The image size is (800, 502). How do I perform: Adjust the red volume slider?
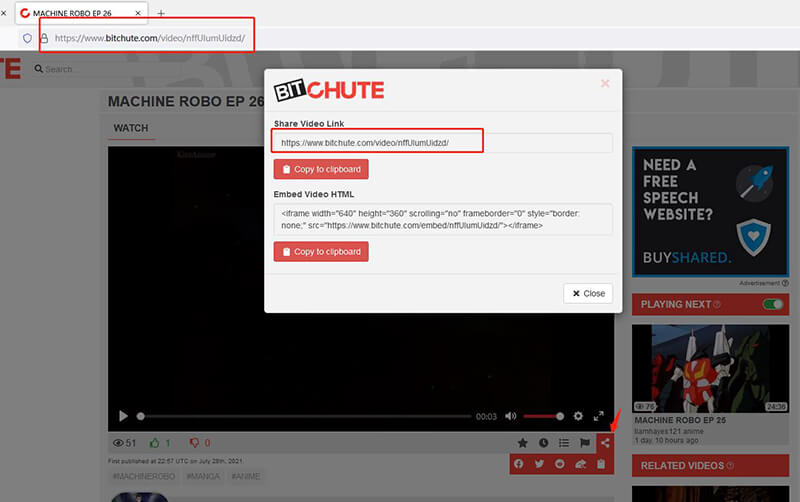(543, 416)
